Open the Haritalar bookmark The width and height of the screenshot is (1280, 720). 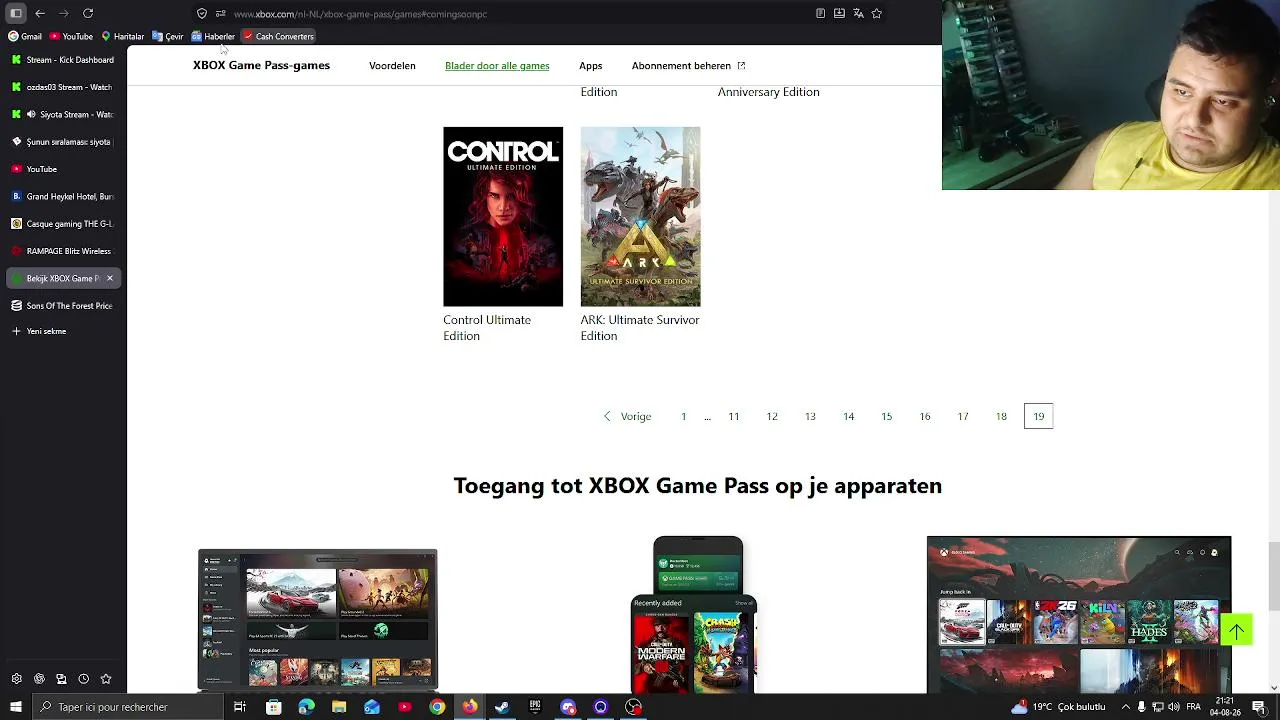click(122, 36)
